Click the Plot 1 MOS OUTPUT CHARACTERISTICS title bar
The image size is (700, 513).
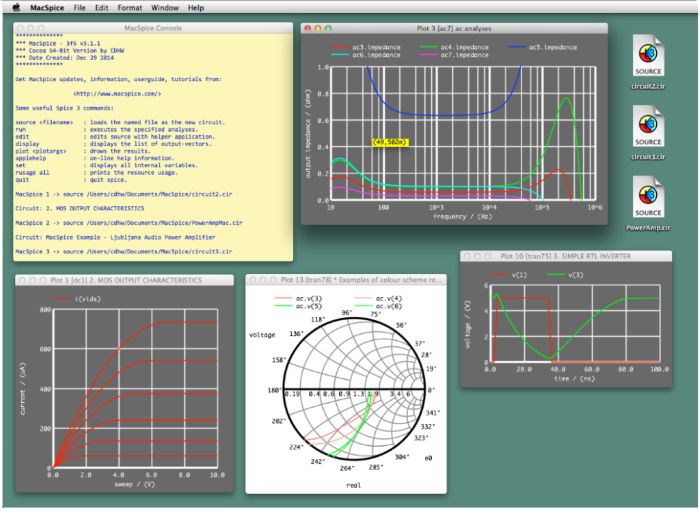125,280
